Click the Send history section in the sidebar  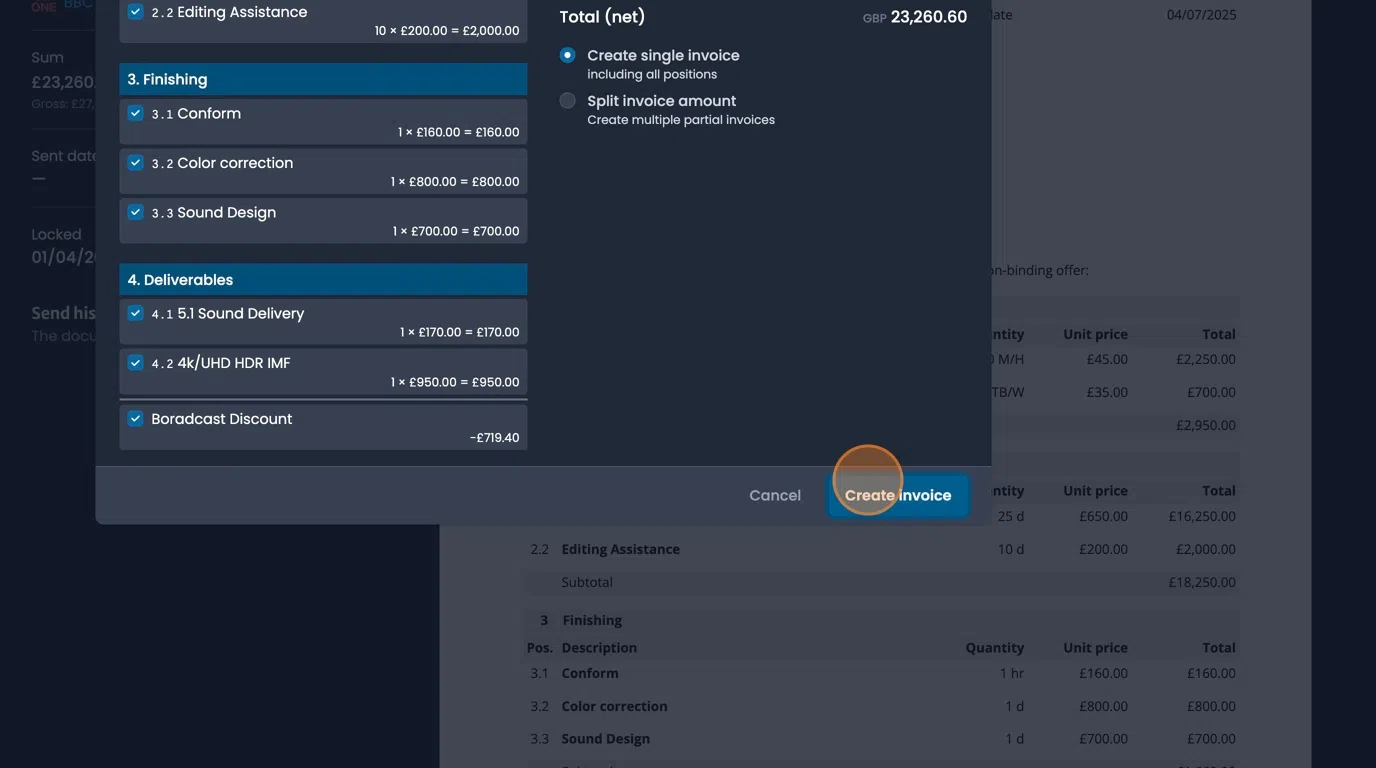(x=62, y=312)
